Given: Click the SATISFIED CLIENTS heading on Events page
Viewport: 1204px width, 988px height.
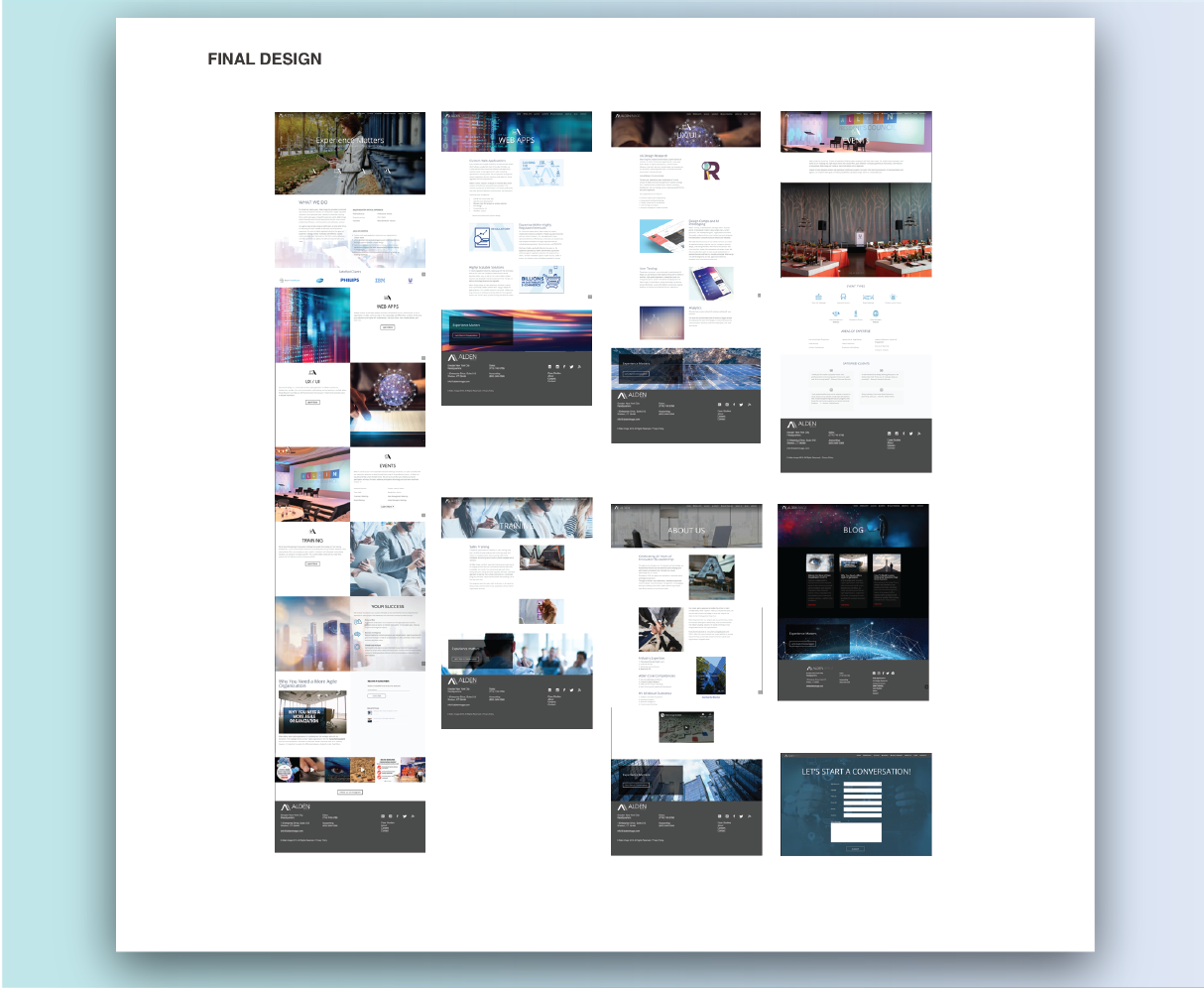Looking at the screenshot, I should pos(856,363).
